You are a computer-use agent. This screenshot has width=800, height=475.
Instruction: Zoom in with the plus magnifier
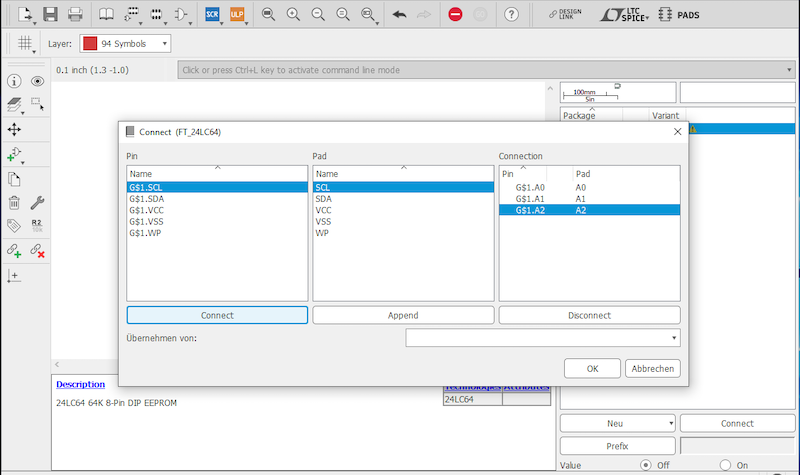click(x=293, y=14)
